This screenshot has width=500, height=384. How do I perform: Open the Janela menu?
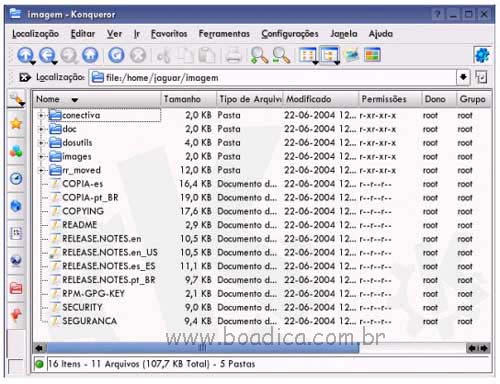344,34
